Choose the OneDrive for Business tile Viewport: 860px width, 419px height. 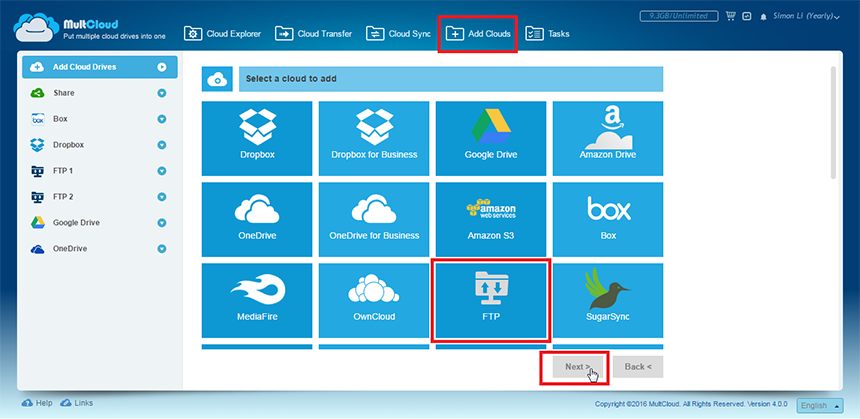click(374, 219)
